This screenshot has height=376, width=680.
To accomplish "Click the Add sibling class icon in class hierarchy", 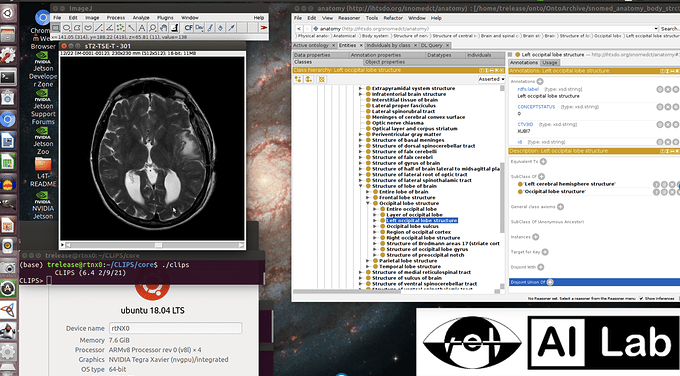I will point(308,79).
